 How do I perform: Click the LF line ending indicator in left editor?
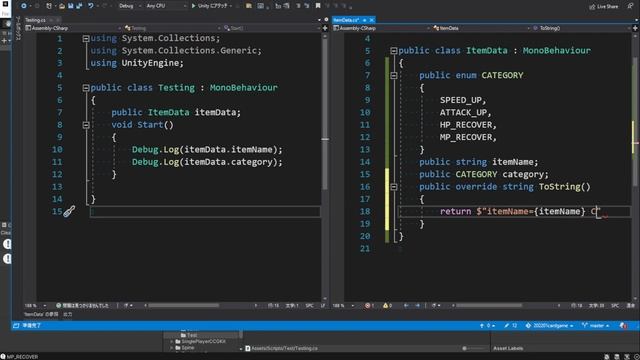(x=322, y=305)
